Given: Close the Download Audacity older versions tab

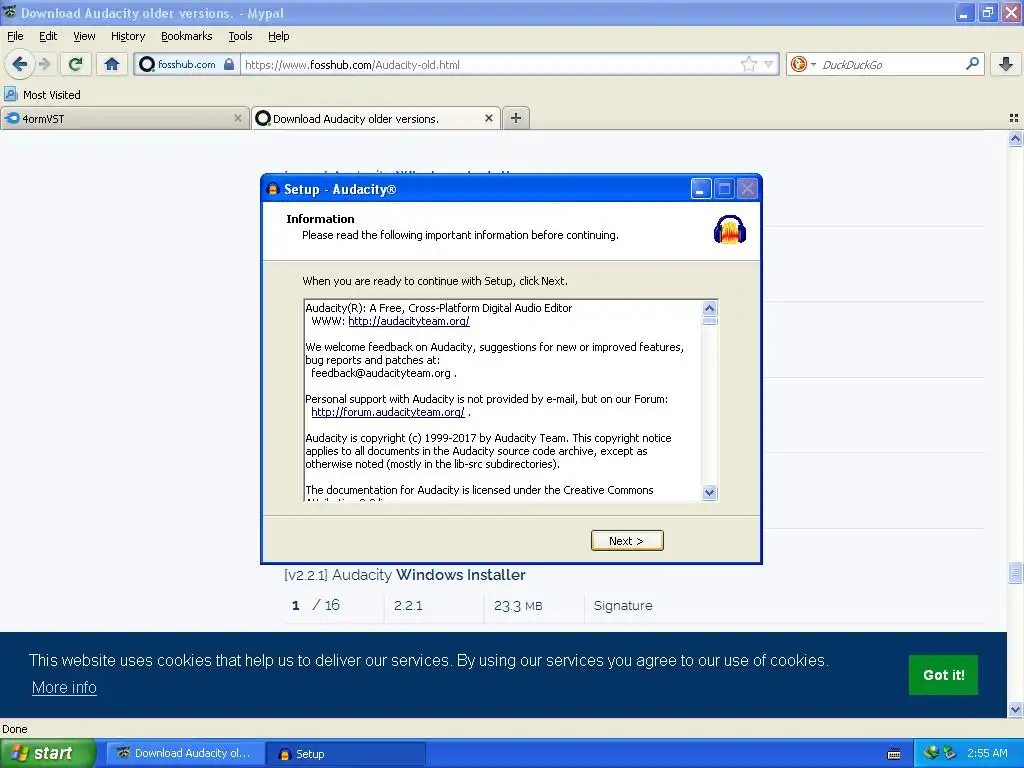Looking at the screenshot, I should [x=488, y=118].
